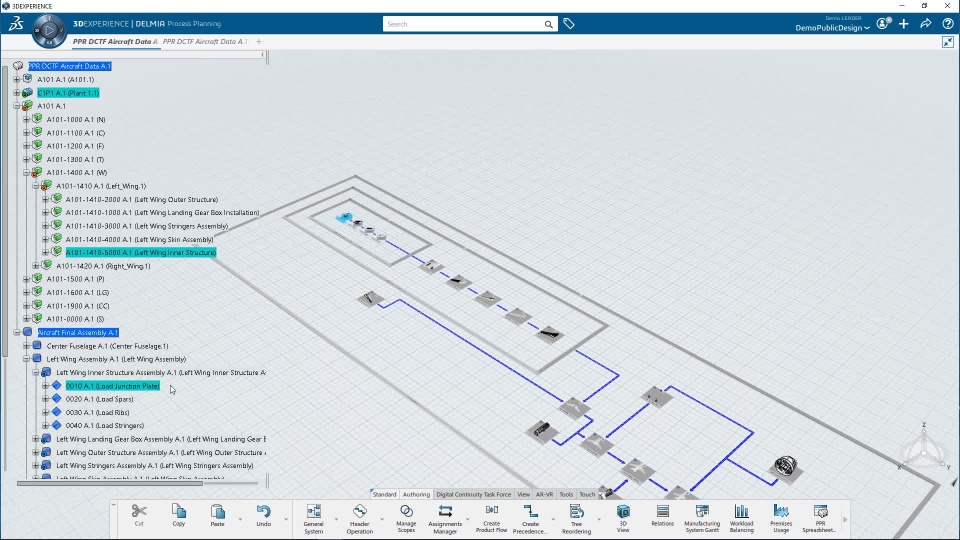Click Tree Reordering icon
Viewport: 960px width, 540px height.
pos(576,511)
